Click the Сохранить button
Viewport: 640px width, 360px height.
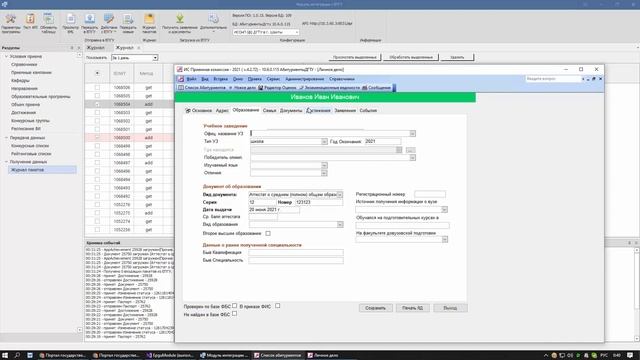[x=376, y=308]
